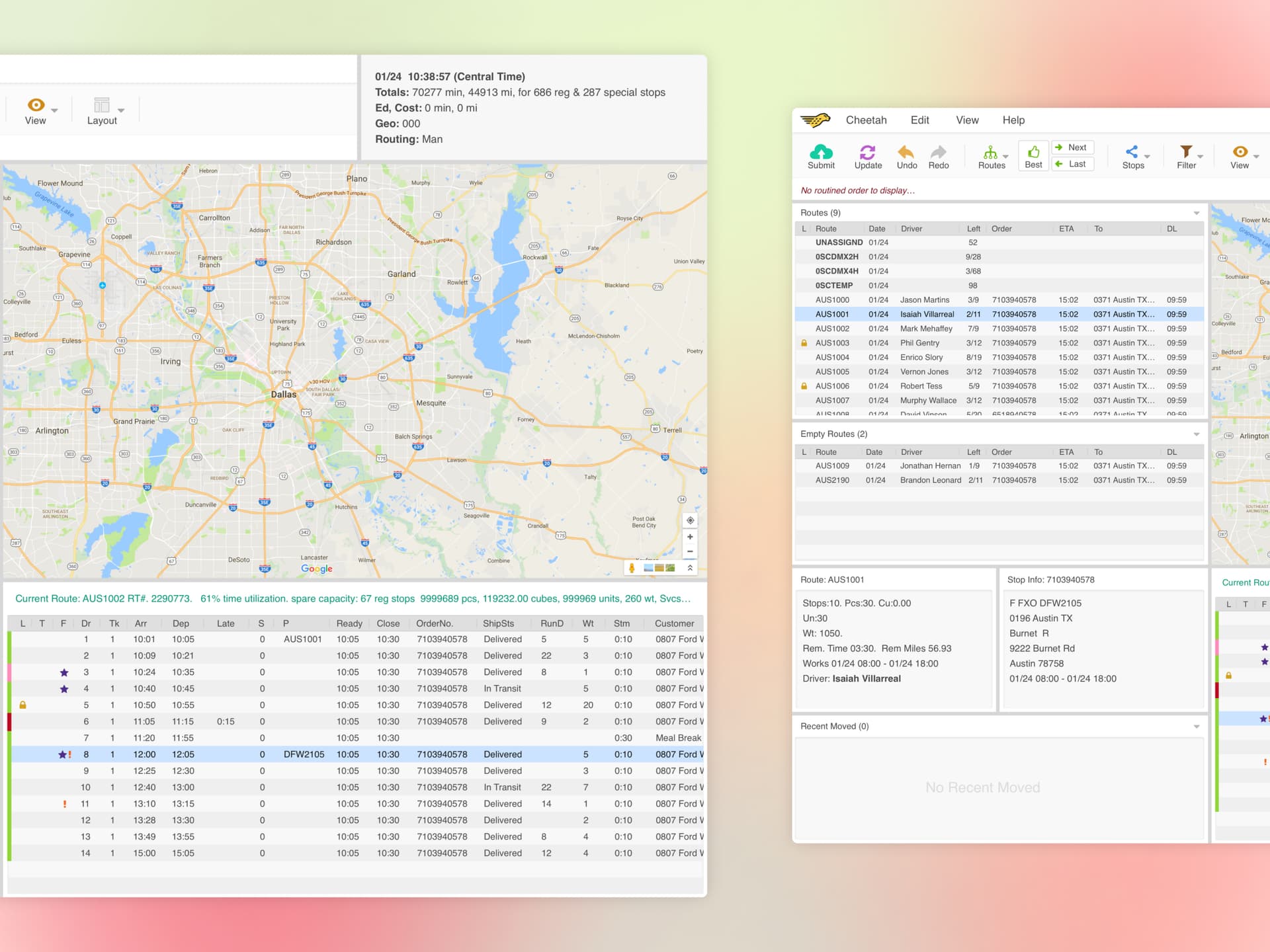
Task: Toggle the map type imagery thumbnails
Action: [659, 568]
